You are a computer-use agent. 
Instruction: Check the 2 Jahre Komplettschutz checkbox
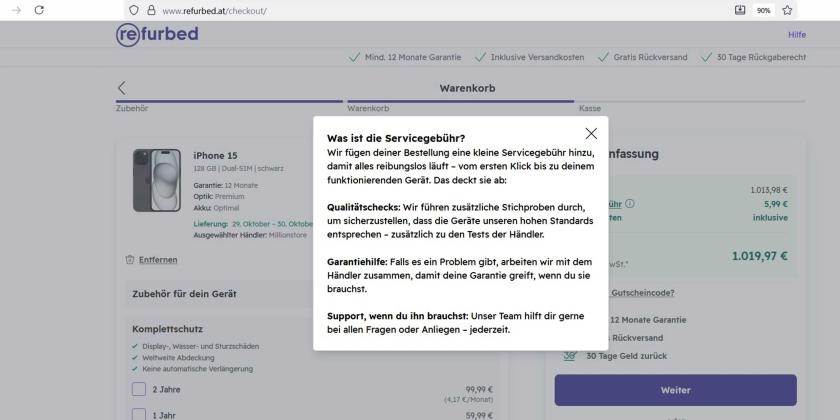(x=139, y=389)
